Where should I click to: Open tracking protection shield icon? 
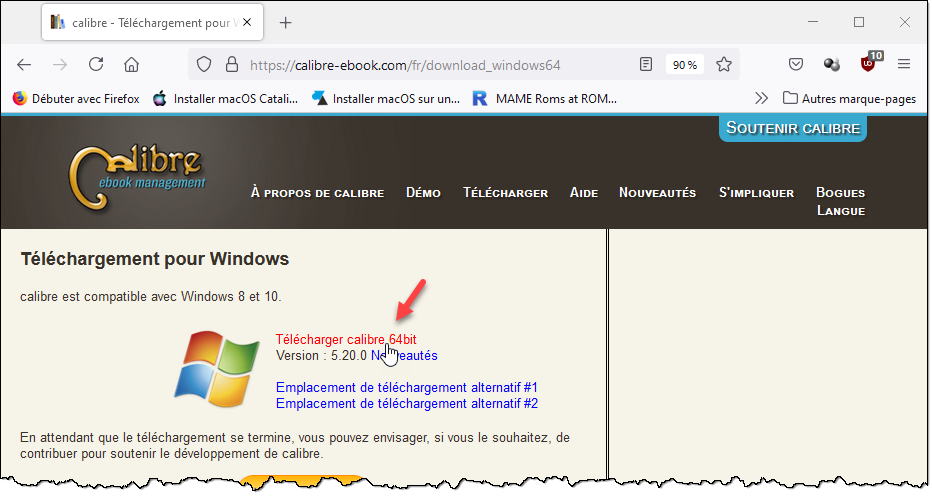point(204,64)
